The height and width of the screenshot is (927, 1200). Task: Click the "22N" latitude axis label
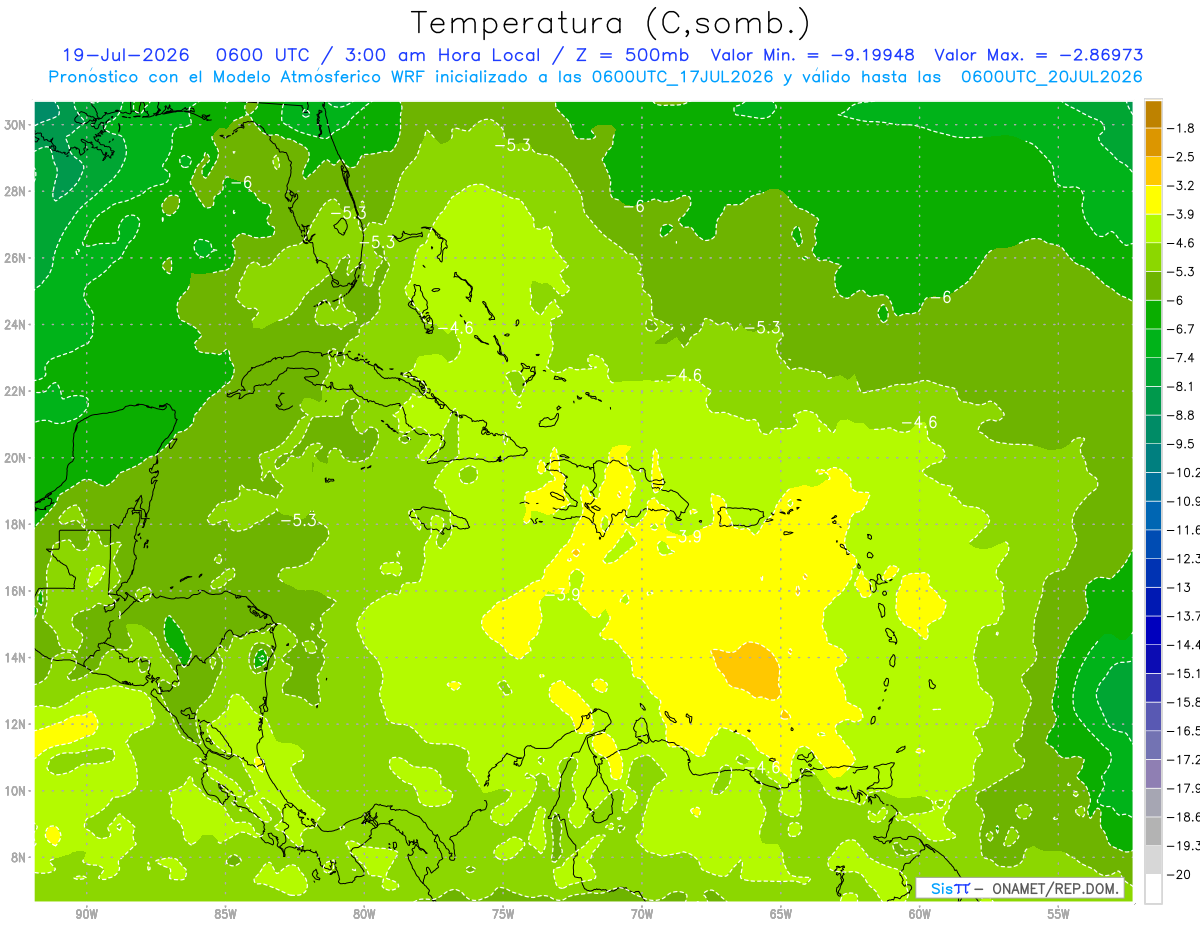[x=16, y=391]
